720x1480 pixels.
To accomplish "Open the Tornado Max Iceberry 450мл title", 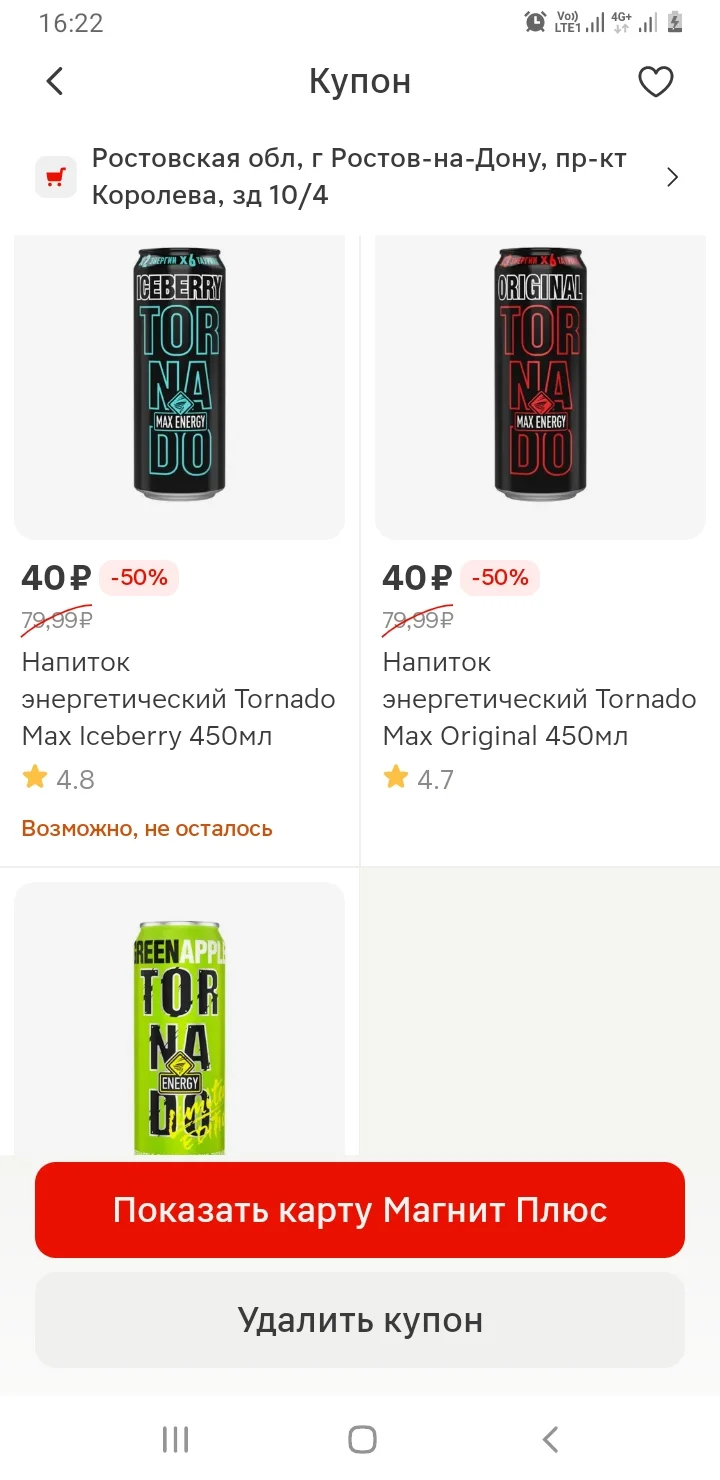I will point(178,699).
